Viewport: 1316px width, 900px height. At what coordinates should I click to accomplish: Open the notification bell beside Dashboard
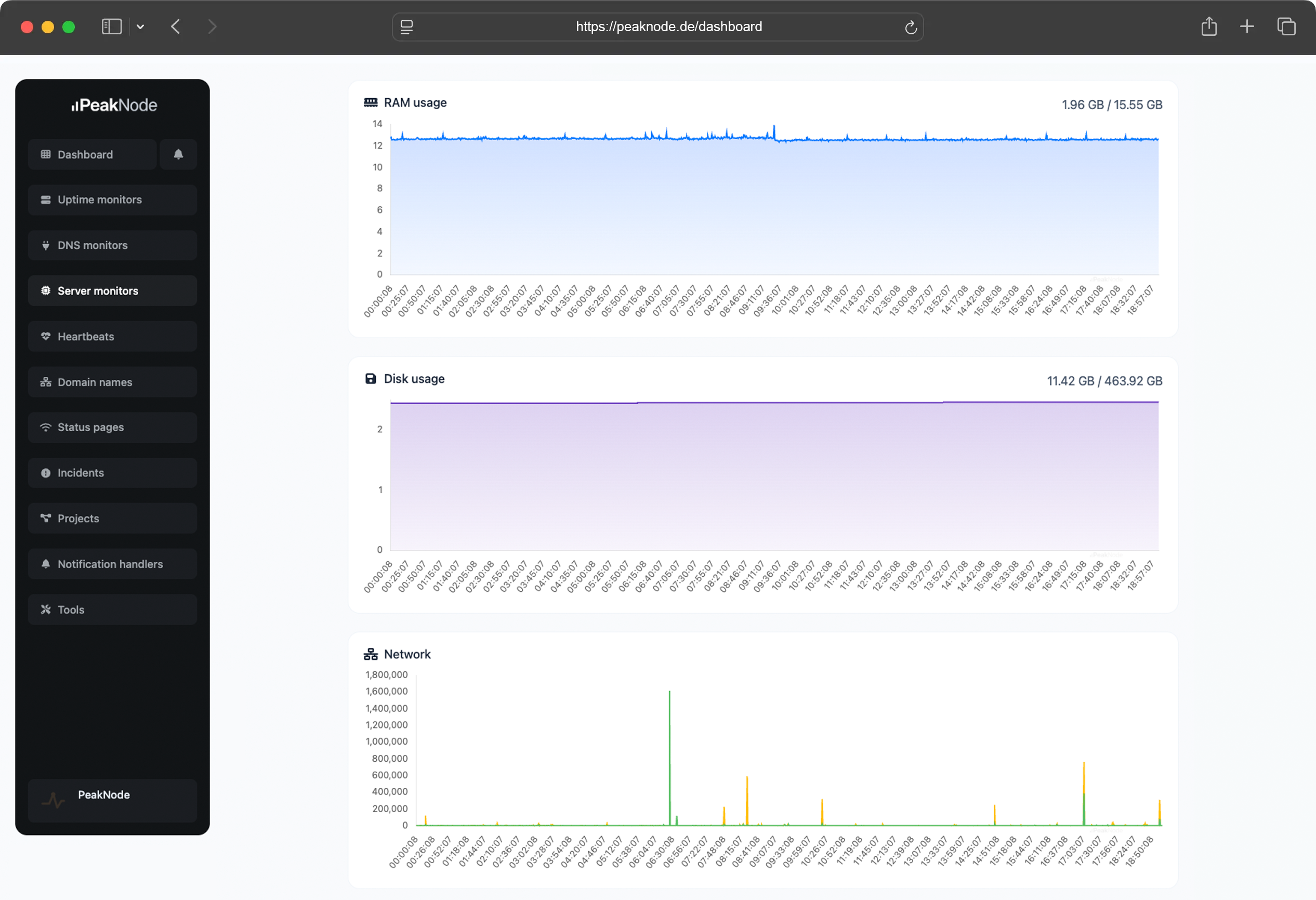[x=178, y=154]
